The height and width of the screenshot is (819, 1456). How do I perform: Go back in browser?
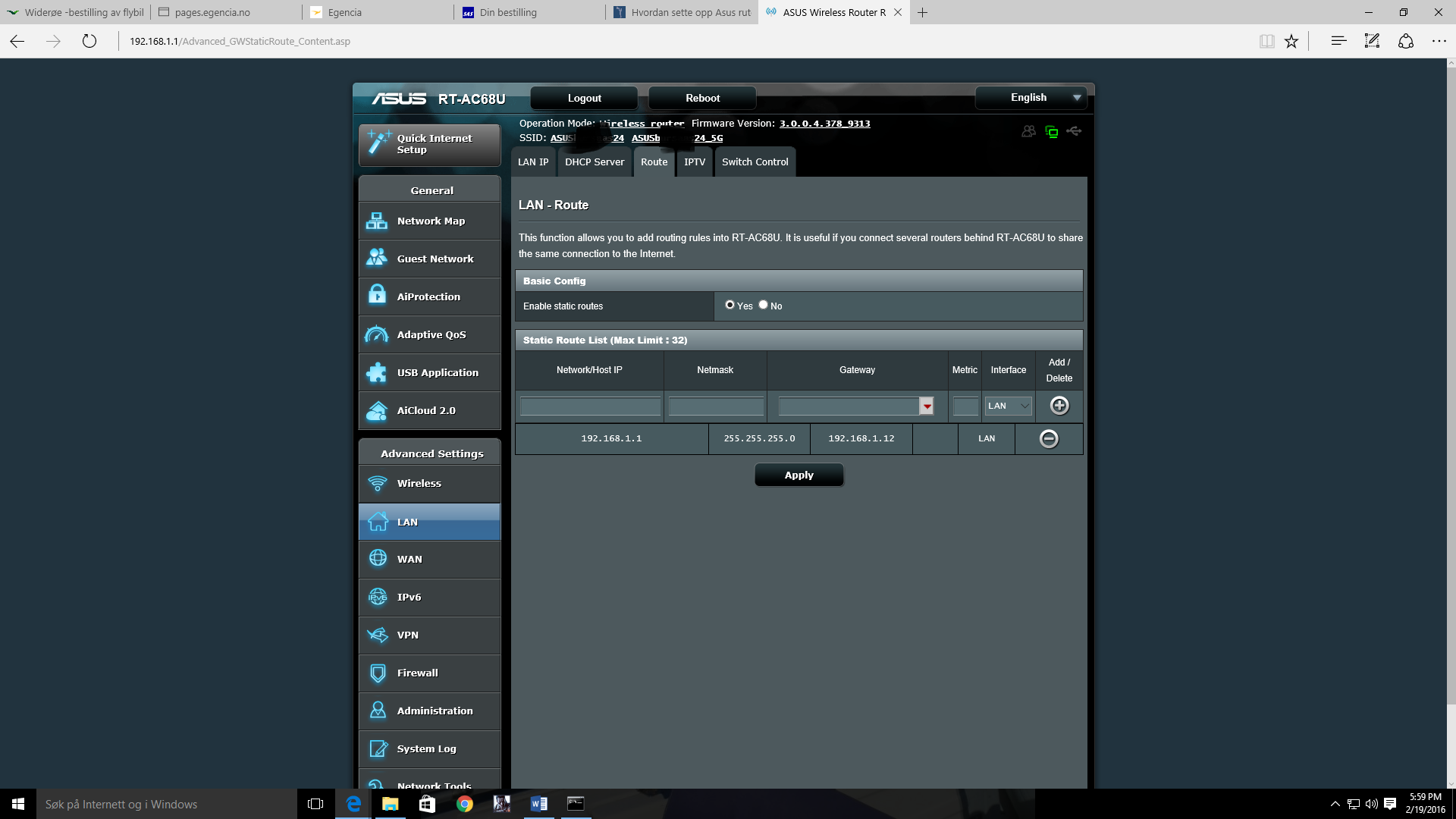(x=17, y=41)
